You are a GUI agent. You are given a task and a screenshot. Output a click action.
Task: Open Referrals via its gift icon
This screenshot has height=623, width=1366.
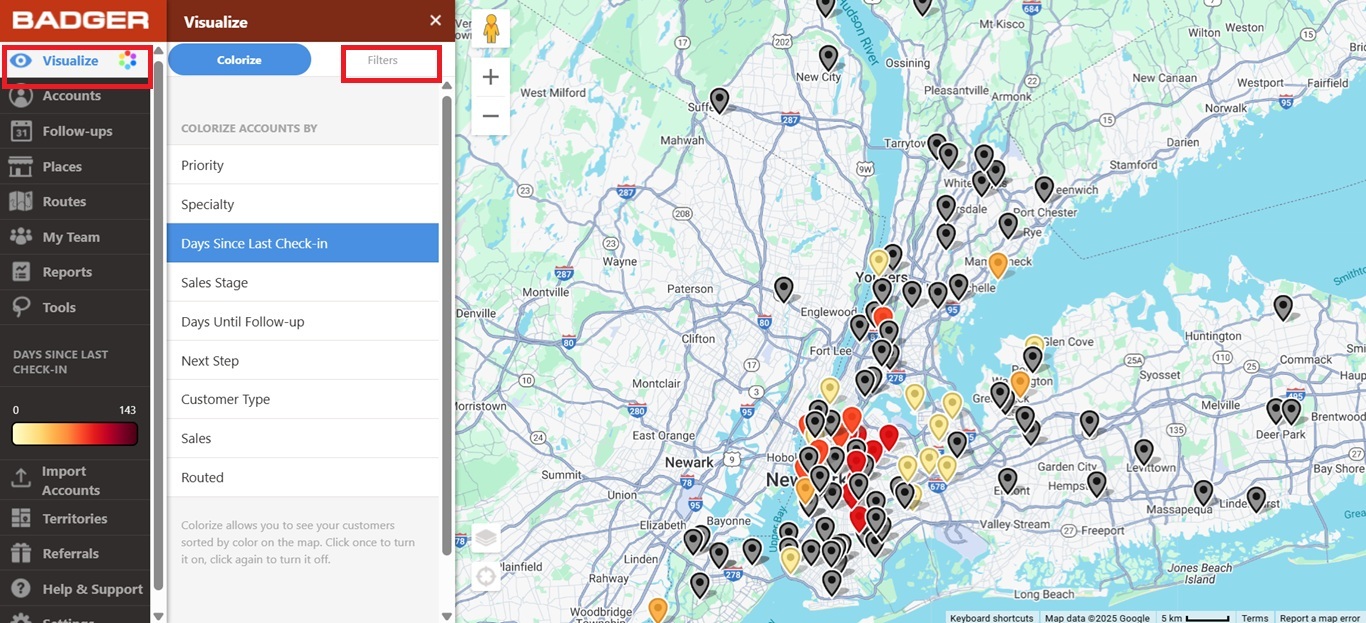pyautogui.click(x=21, y=553)
